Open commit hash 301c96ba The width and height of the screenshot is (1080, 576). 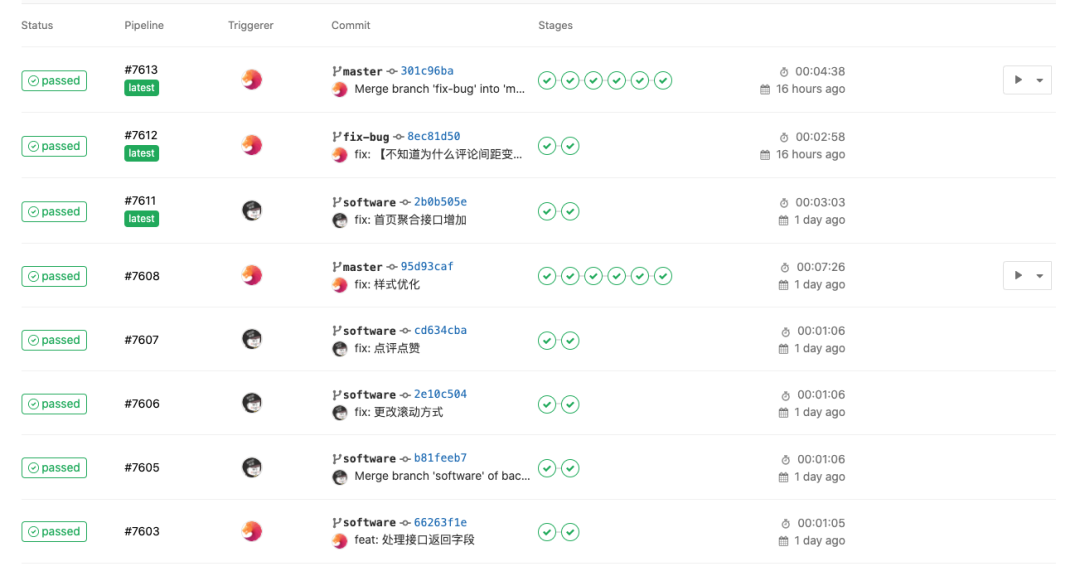coord(427,71)
